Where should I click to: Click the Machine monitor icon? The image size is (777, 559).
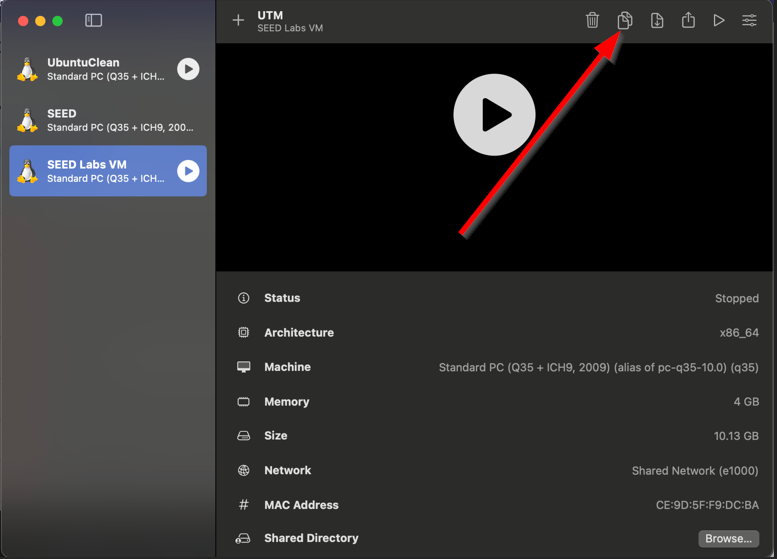click(x=243, y=367)
